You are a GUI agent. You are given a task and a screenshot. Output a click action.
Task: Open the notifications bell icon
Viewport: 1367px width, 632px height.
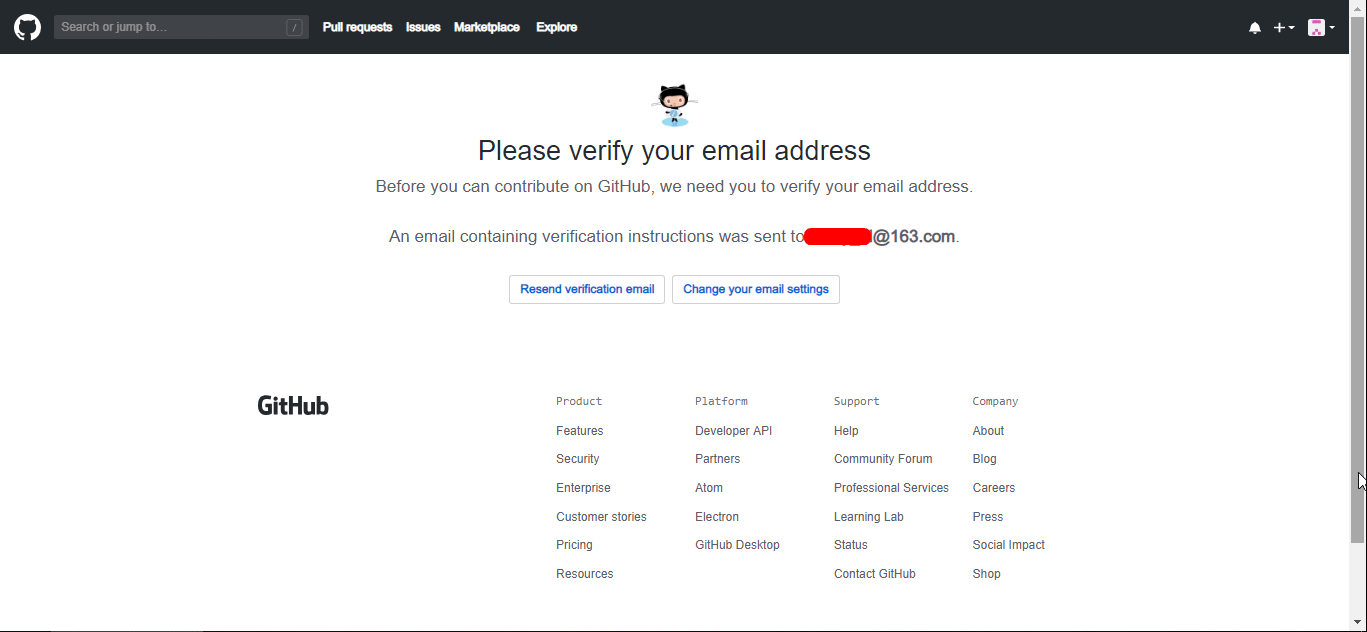[x=1255, y=28]
